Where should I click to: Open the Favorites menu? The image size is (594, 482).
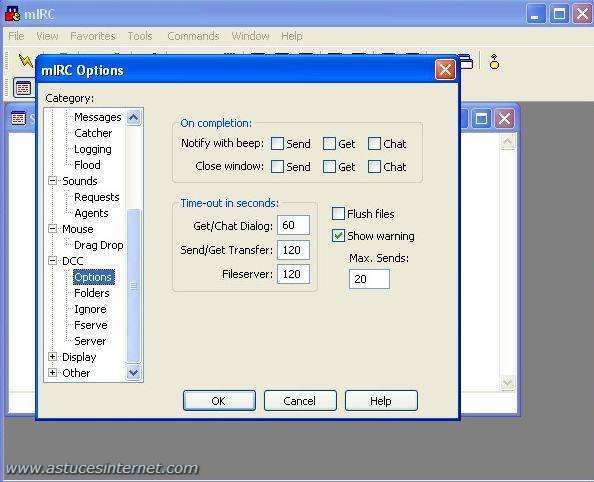coord(93,36)
